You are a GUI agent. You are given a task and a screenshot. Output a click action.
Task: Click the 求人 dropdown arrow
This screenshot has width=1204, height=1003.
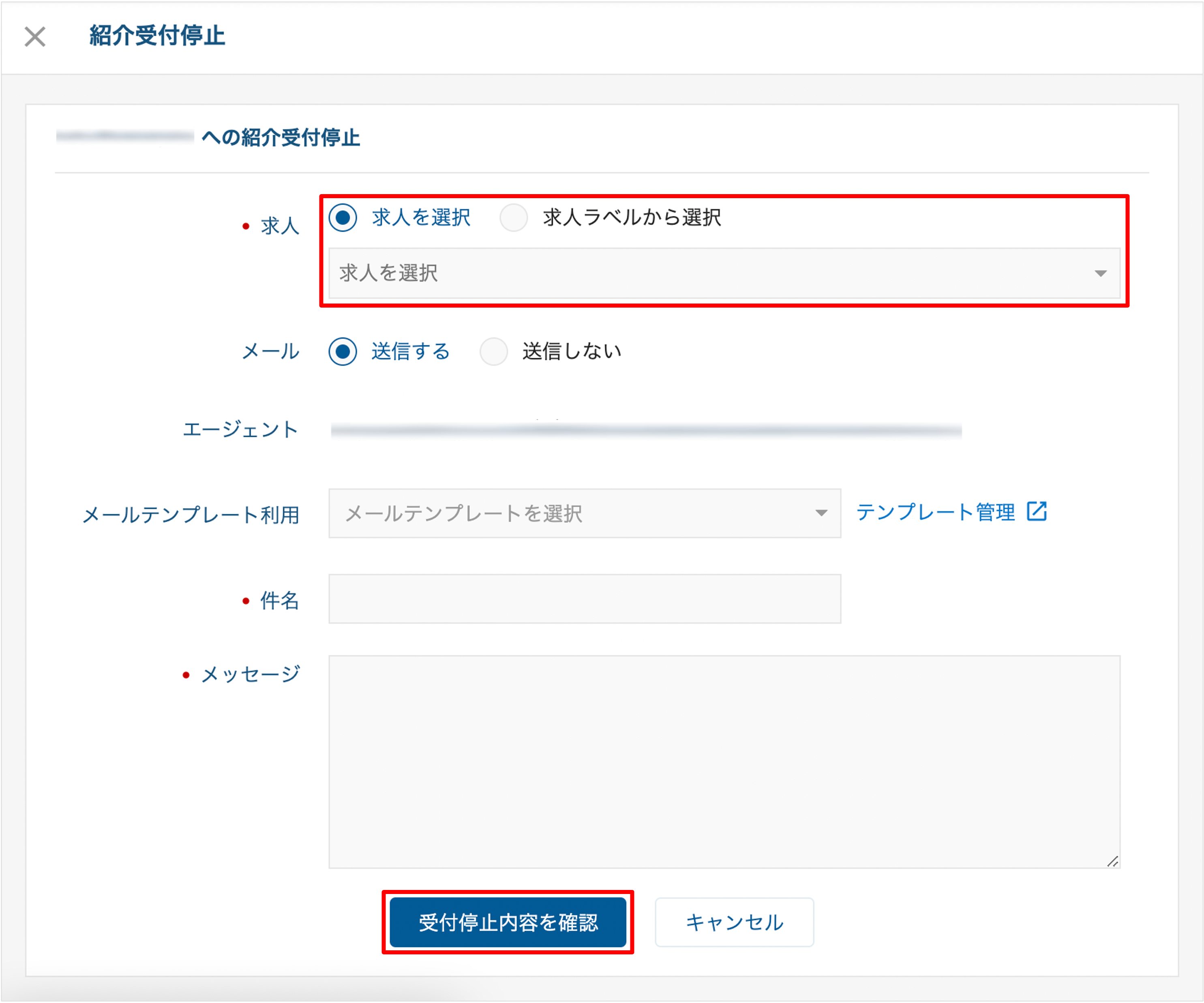click(x=1100, y=274)
